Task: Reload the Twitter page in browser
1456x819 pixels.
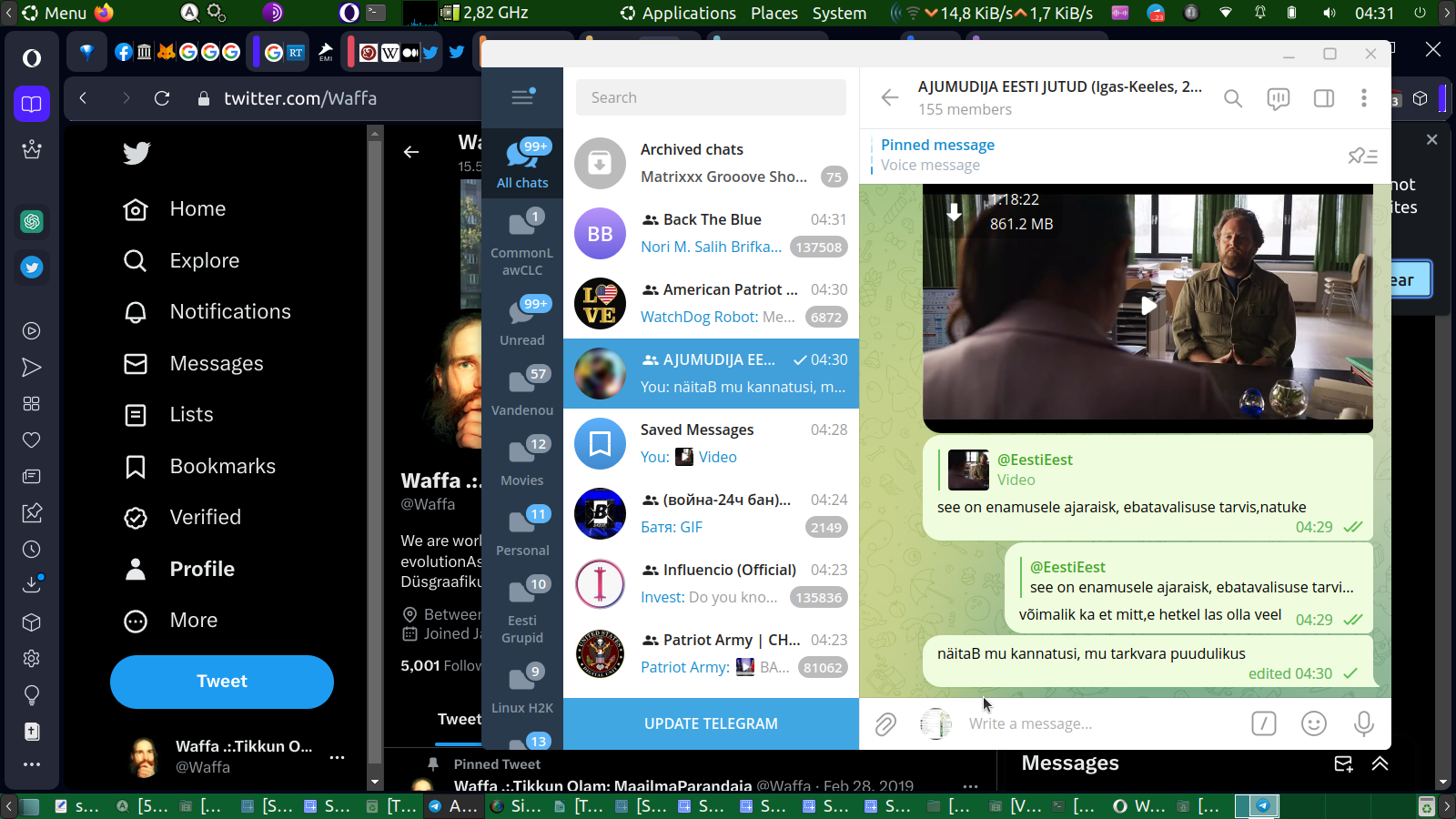Action: 162,98
